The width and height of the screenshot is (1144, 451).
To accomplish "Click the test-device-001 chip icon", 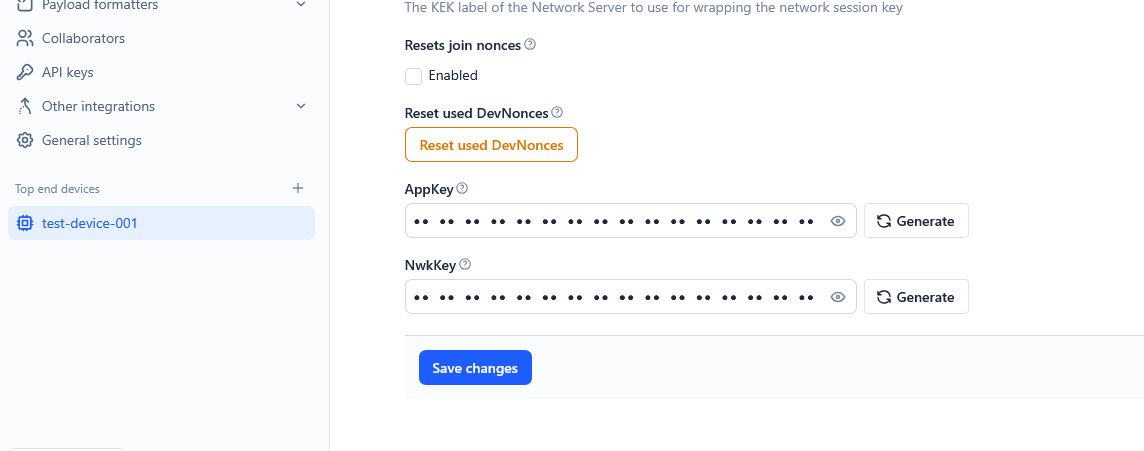I will pyautogui.click(x=25, y=224).
